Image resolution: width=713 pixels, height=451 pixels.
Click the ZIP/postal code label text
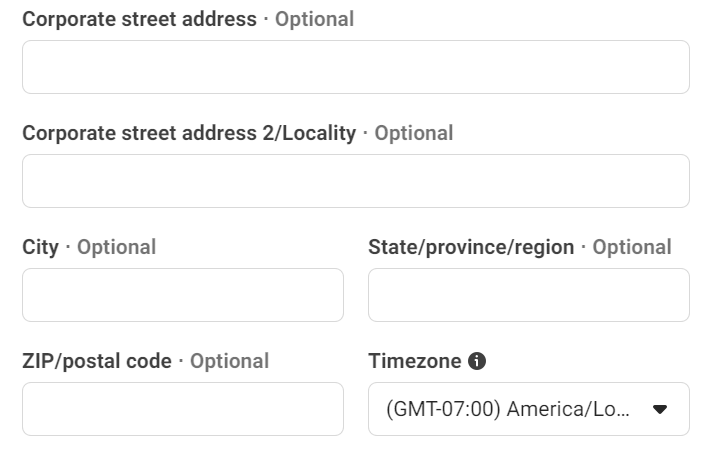click(x=97, y=361)
